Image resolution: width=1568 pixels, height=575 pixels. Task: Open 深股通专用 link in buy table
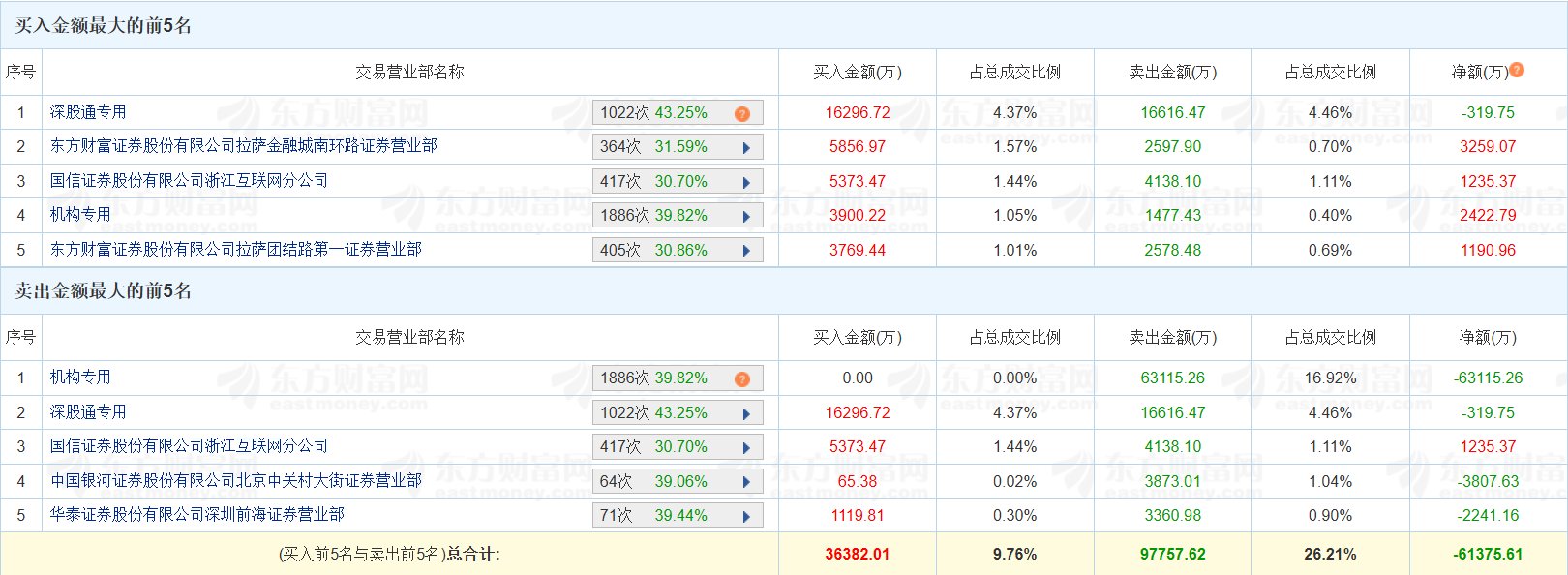pos(88,112)
